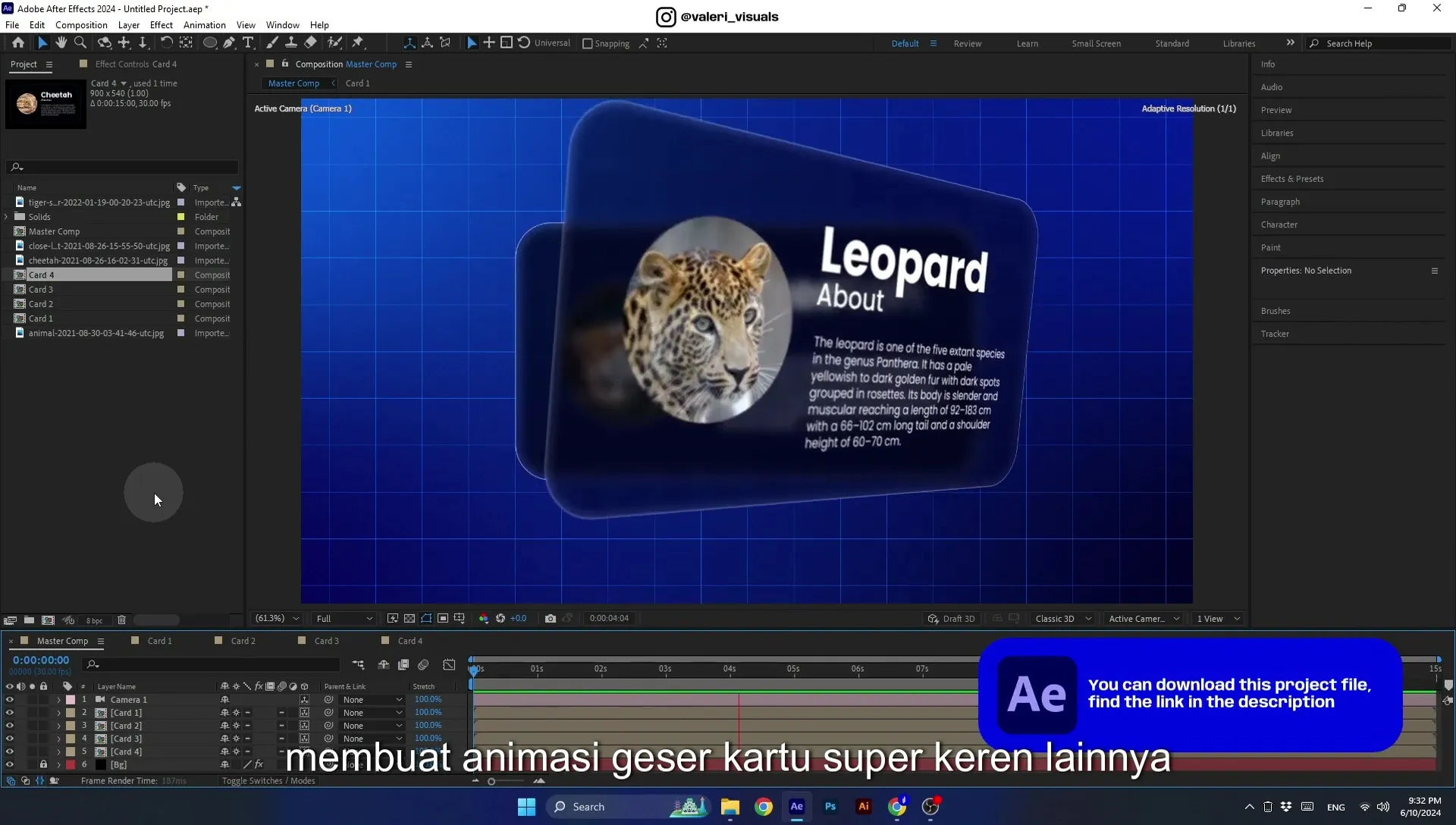Click the current time 0:00:00:00 display
Image resolution: width=1456 pixels, height=825 pixels.
click(x=41, y=660)
